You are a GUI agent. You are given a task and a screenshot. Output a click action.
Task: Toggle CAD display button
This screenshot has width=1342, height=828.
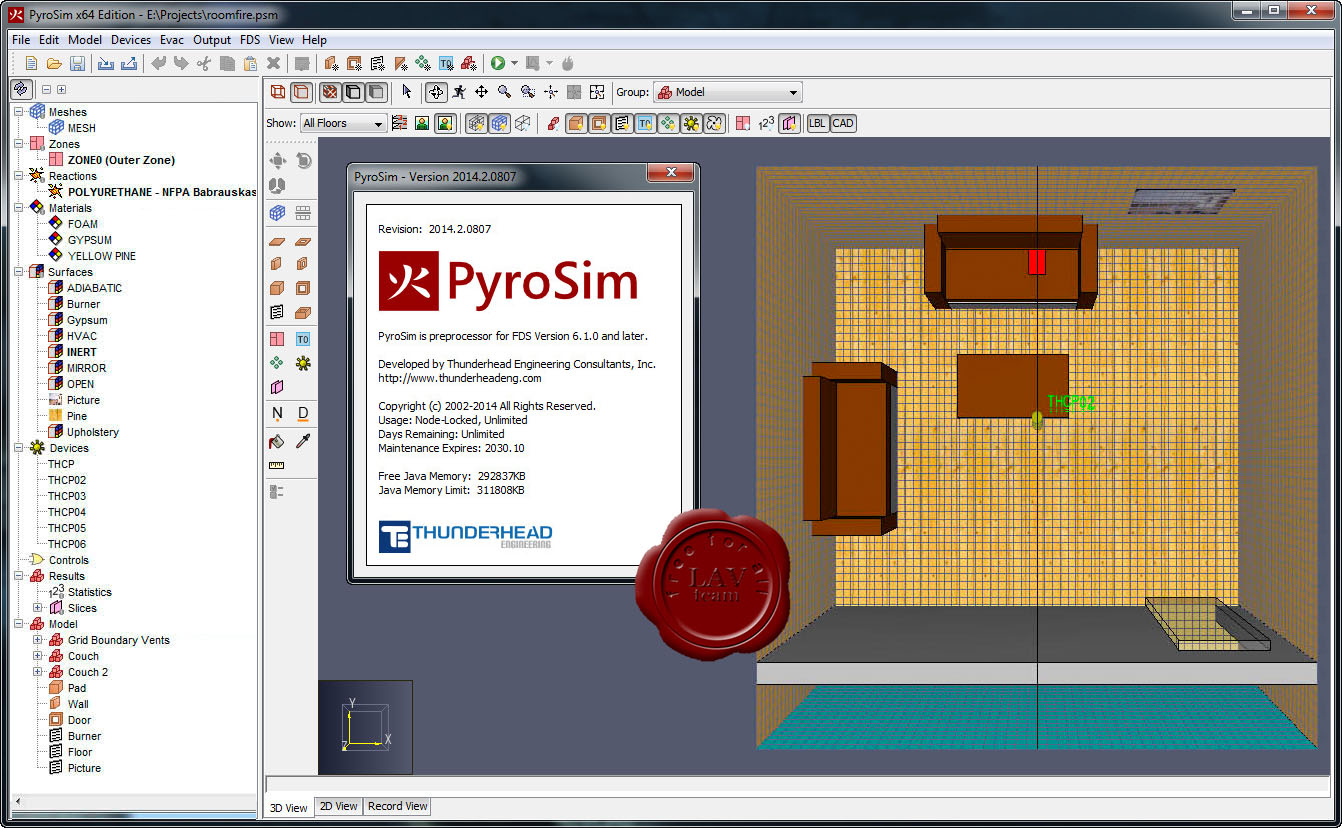tap(843, 123)
